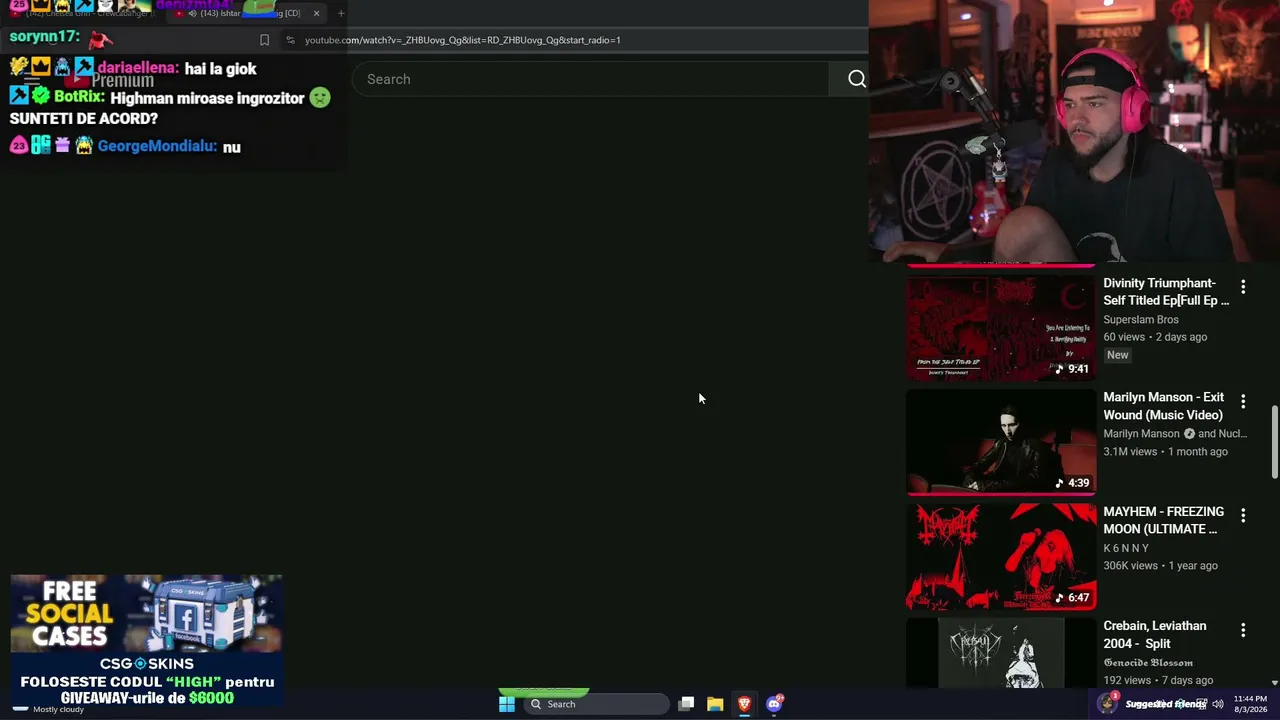This screenshot has width=1280, height=720.
Task: Click the YouTube search magnifier button
Action: coord(856,79)
